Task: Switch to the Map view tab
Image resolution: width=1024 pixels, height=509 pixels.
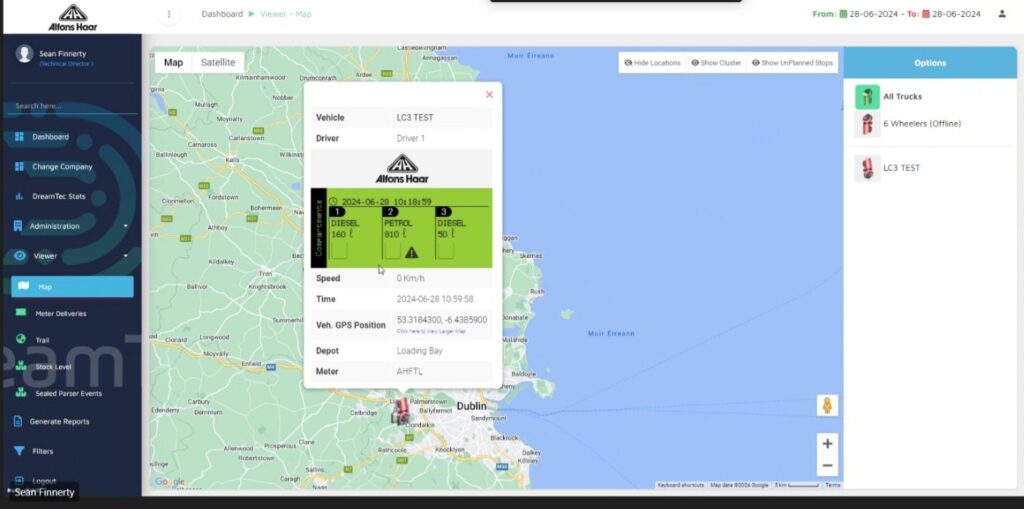Action: coord(173,63)
